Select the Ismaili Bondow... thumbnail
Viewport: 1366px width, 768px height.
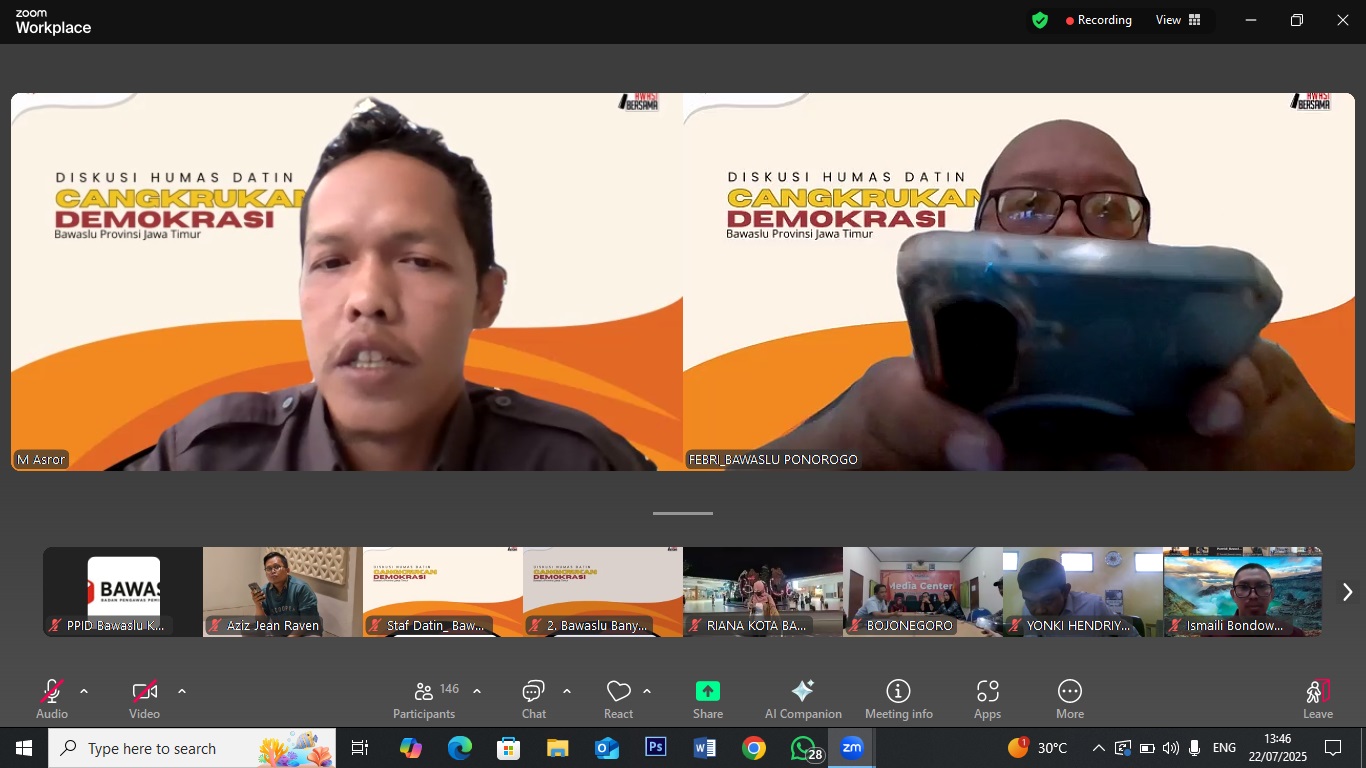coord(1243,592)
